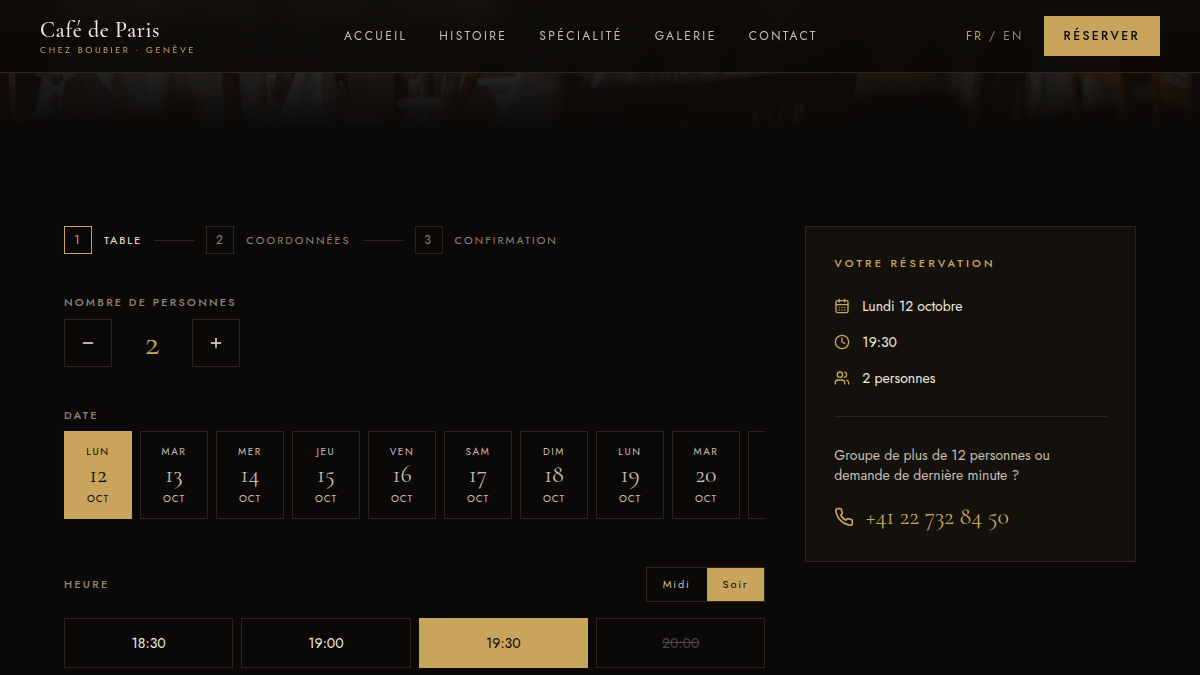The image size is (1200, 675).
Task: Click the phone icon in reservation card
Action: tap(844, 517)
